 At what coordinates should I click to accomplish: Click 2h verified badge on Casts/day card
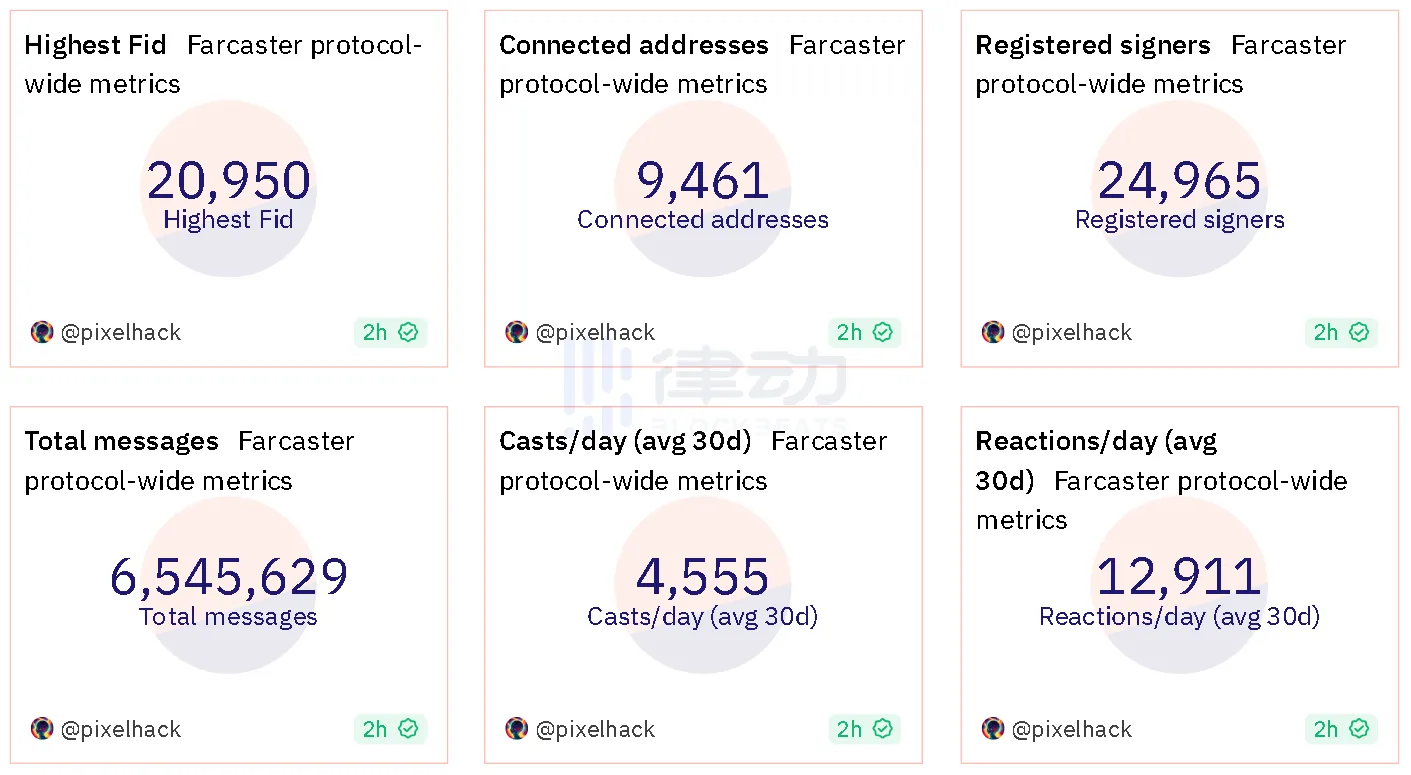click(x=864, y=729)
